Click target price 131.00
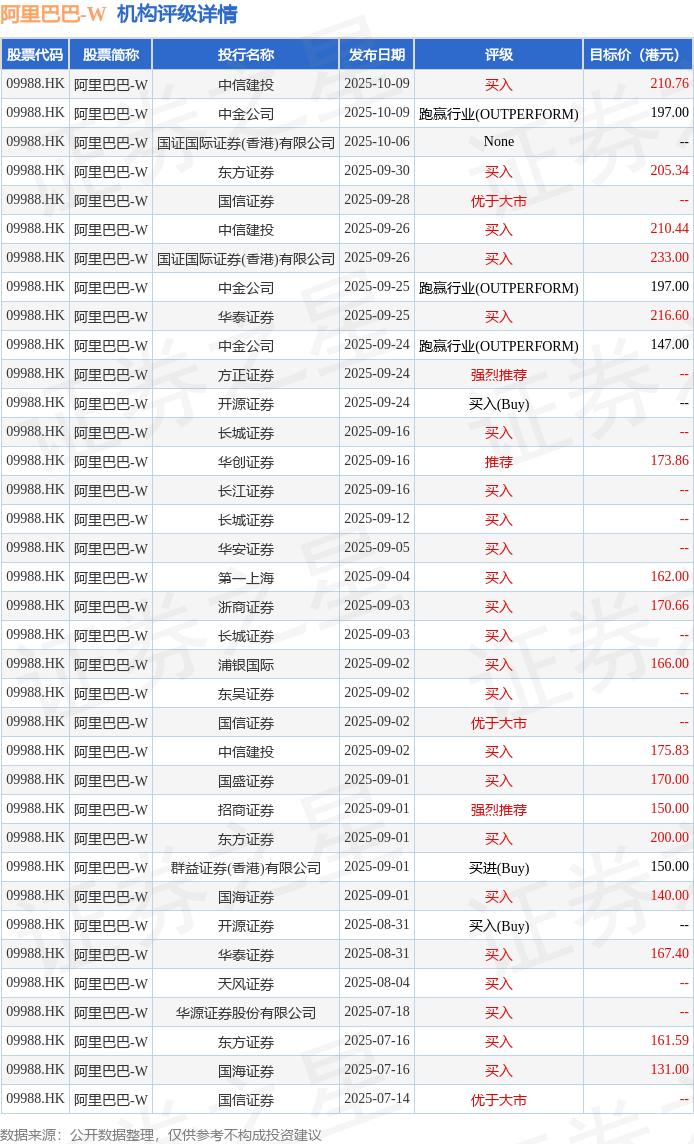Viewport: 694px width, 1144px height. (669, 1070)
